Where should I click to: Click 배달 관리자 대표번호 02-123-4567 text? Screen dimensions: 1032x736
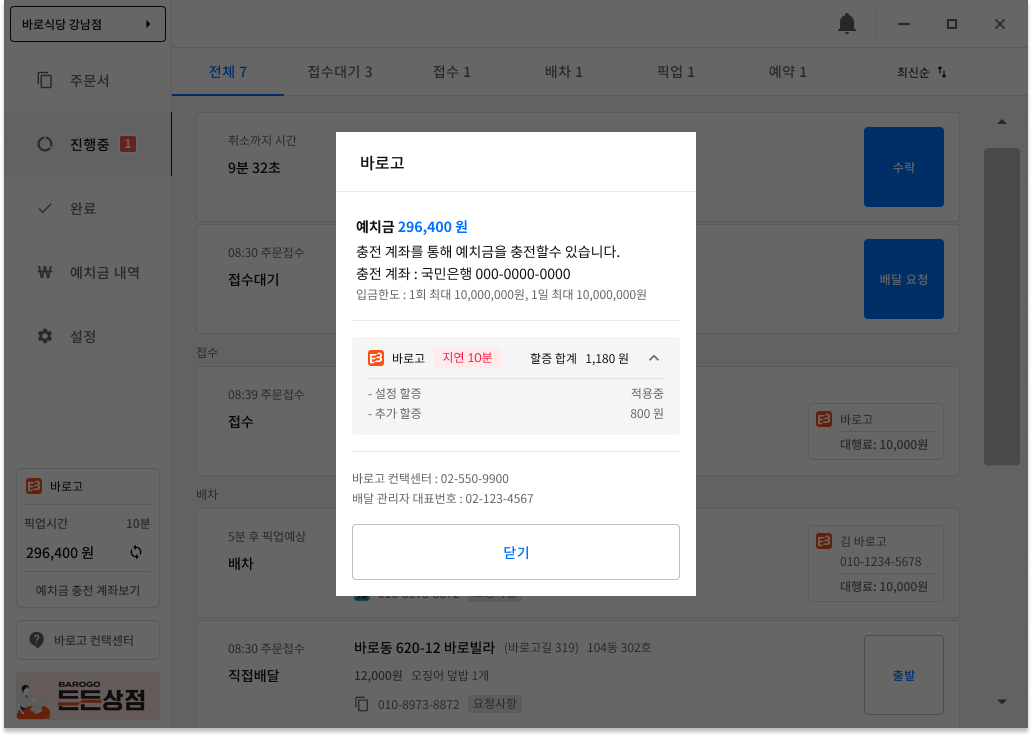click(x=443, y=498)
